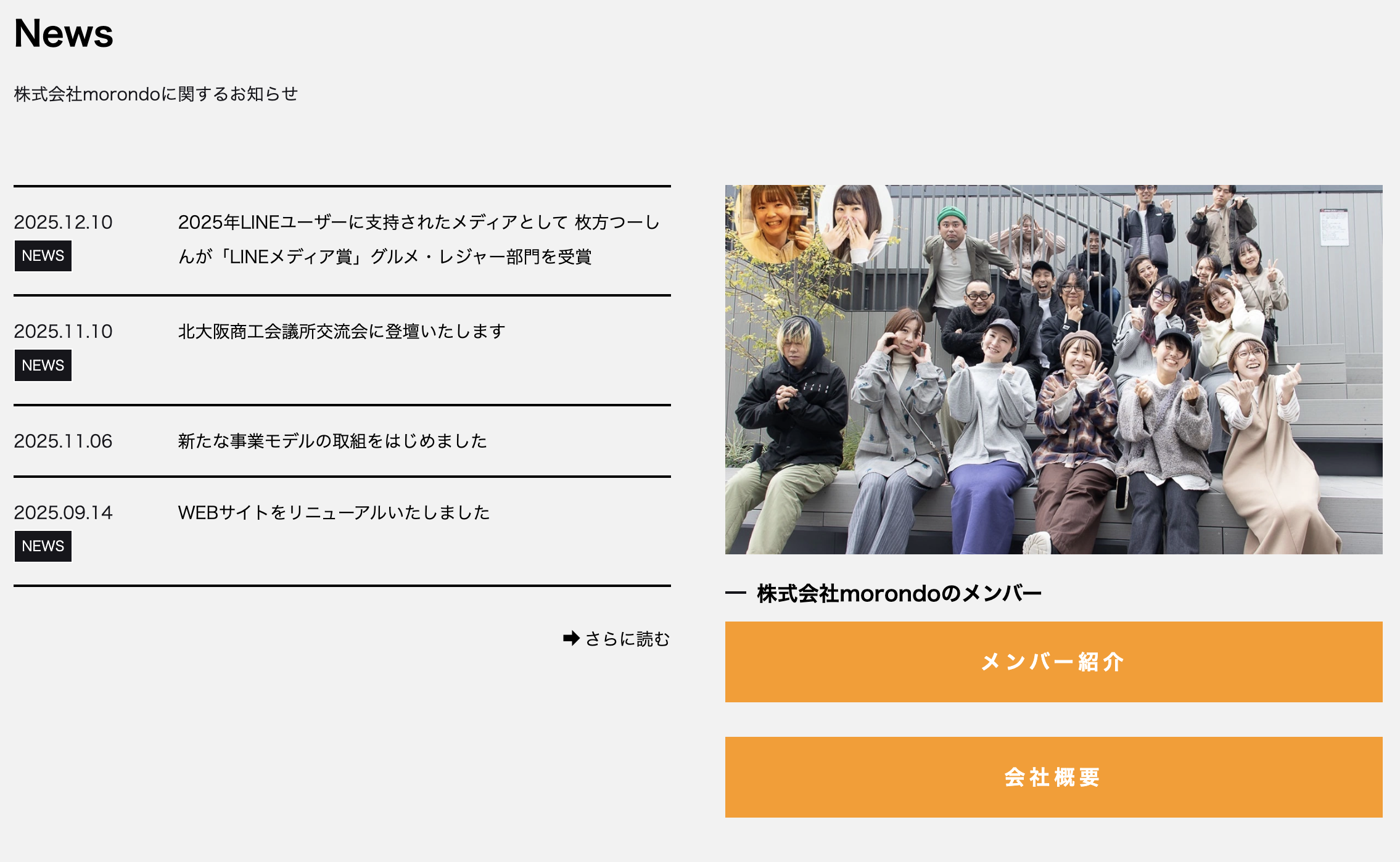Open the 新たな事業モデル news article
1400x862 pixels.
332,441
